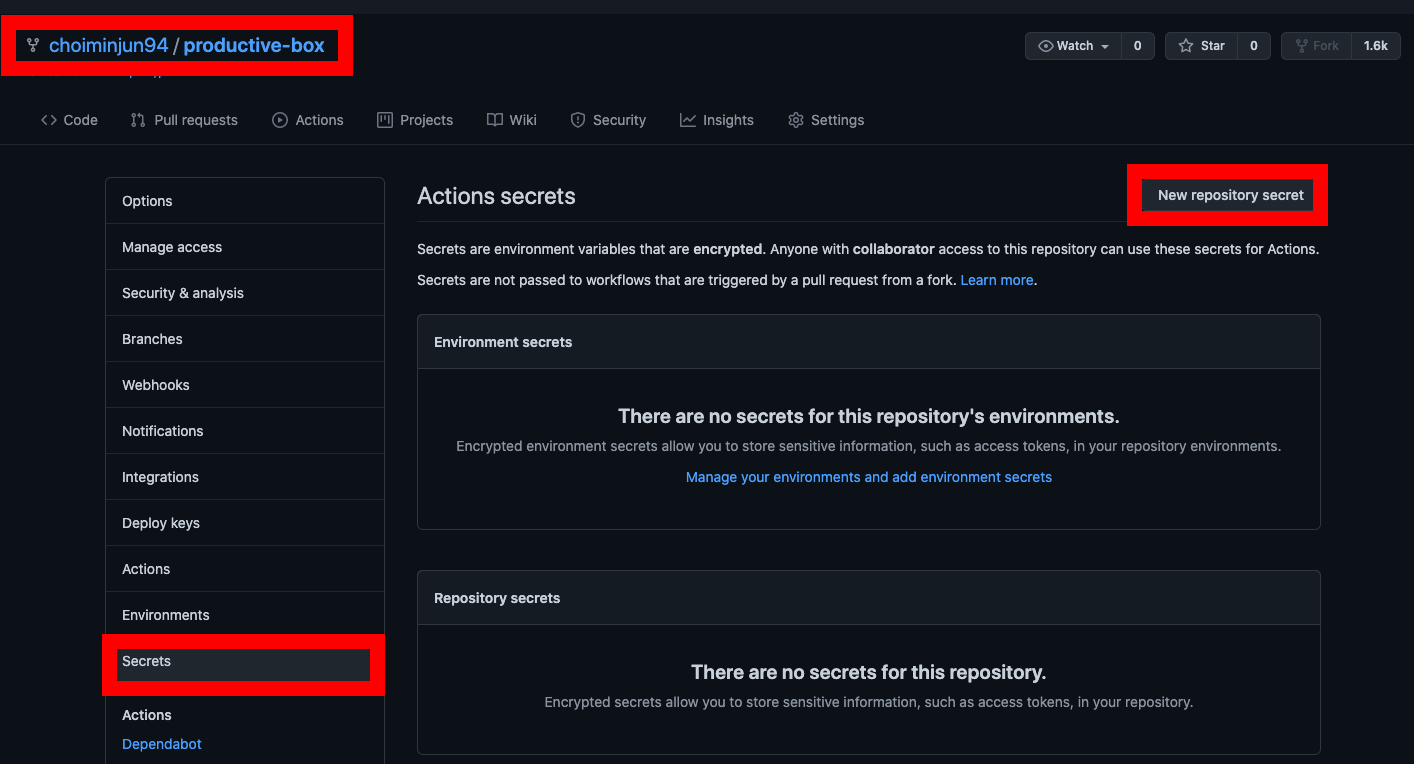The image size is (1414, 764).
Task: Open Branches settings page
Action: click(245, 339)
